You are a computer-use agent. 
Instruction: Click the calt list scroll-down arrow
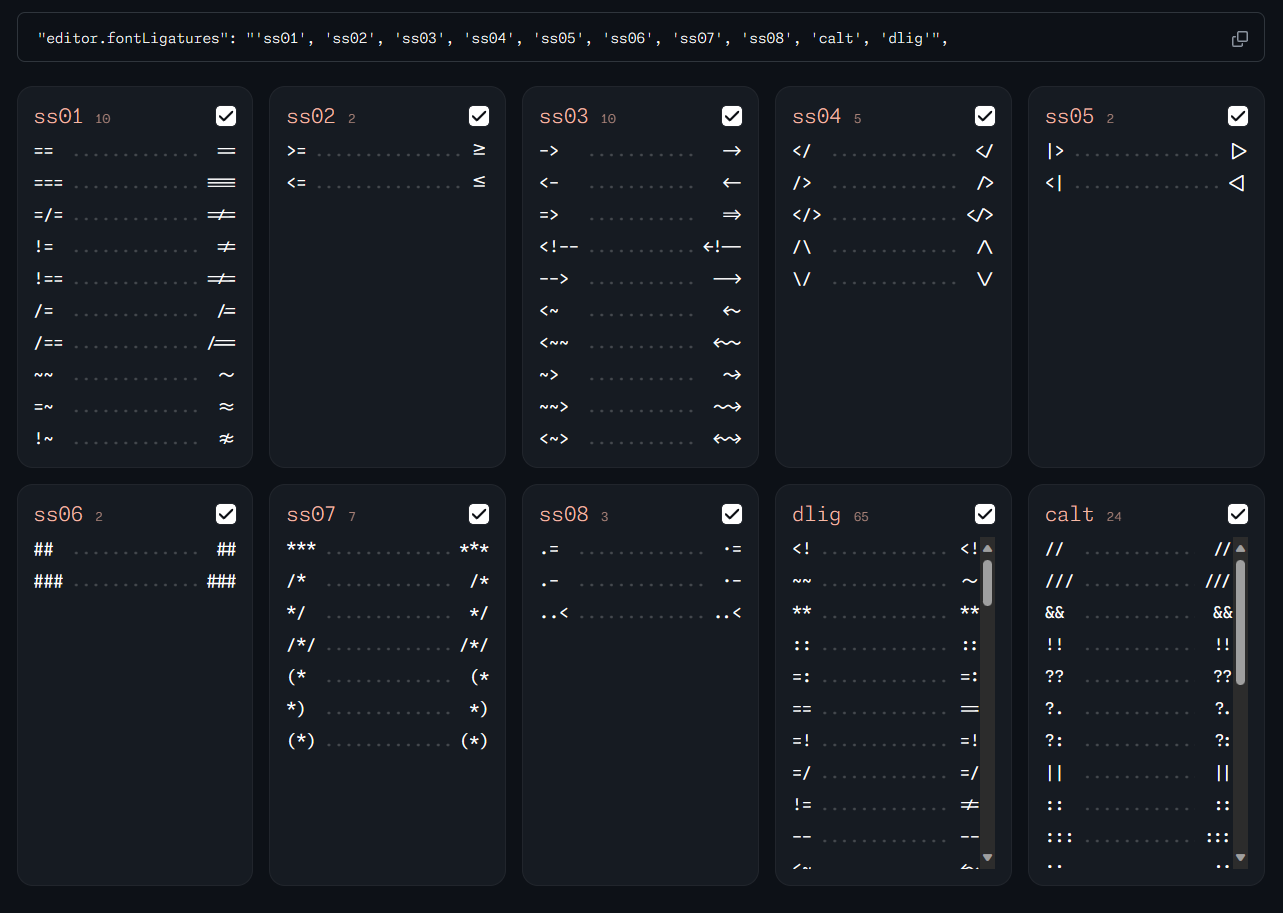click(1241, 858)
